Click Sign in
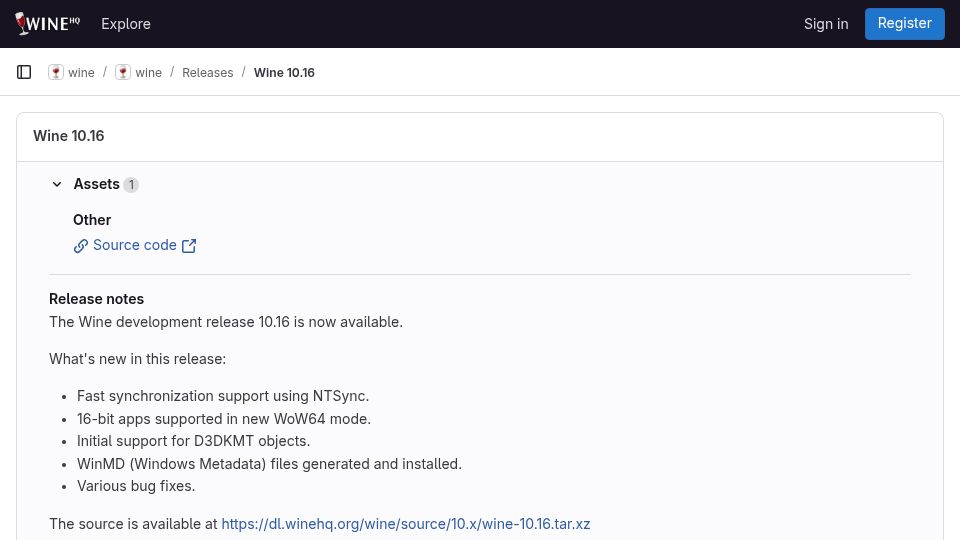Image resolution: width=960 pixels, height=540 pixels. 826,24
